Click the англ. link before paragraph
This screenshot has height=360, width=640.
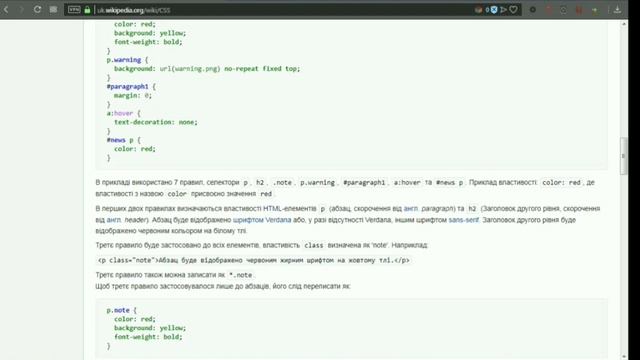(x=411, y=209)
